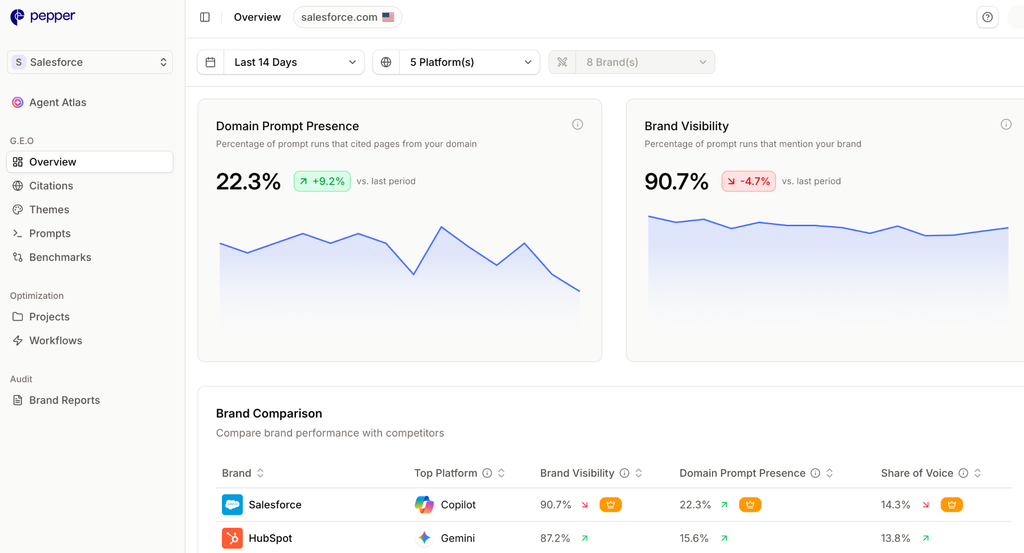
Task: Click the info icon on Domain Prompt Presence card
Action: (x=577, y=124)
